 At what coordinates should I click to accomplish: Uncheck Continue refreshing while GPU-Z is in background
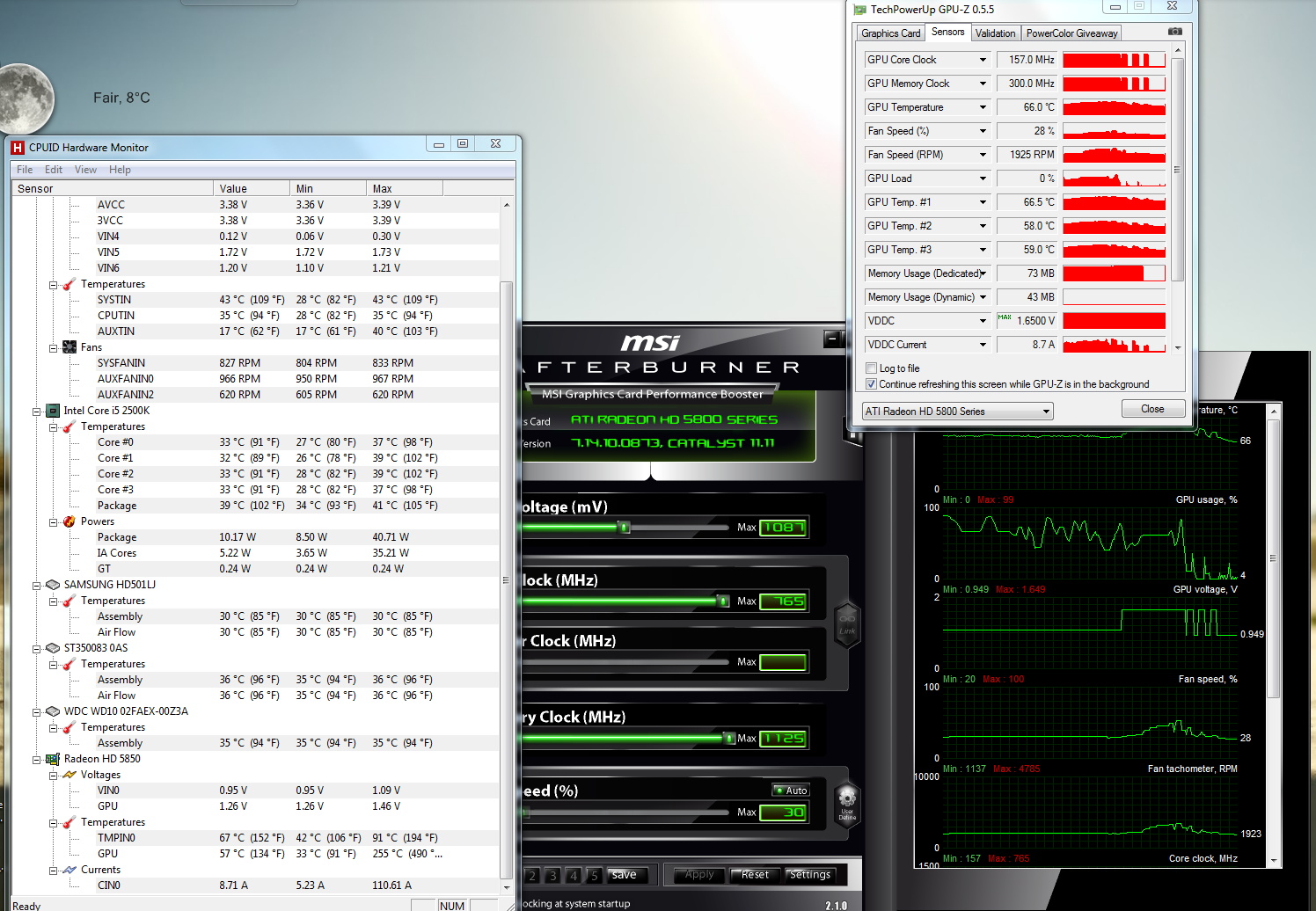click(x=871, y=384)
